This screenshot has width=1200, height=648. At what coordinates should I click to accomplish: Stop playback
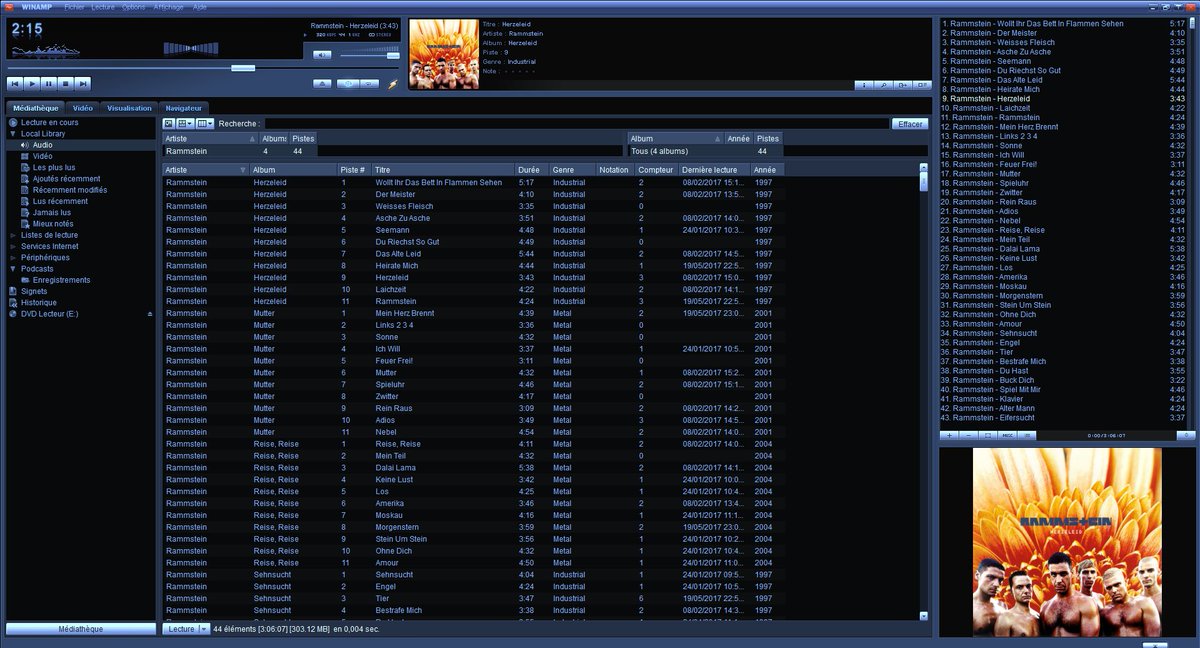[66, 84]
